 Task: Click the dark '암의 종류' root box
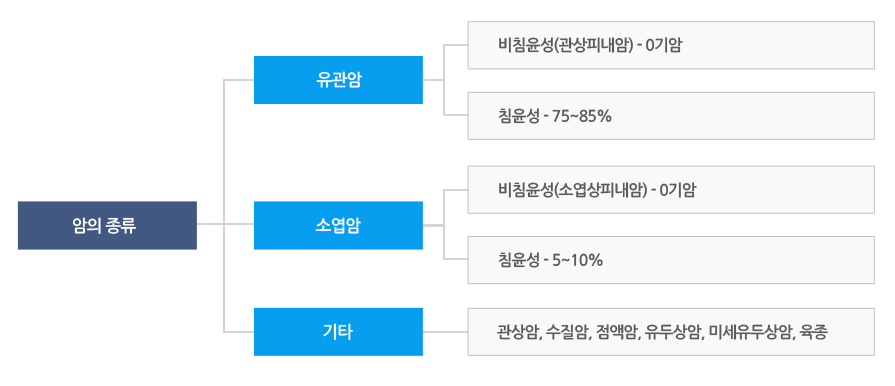[x=107, y=226]
